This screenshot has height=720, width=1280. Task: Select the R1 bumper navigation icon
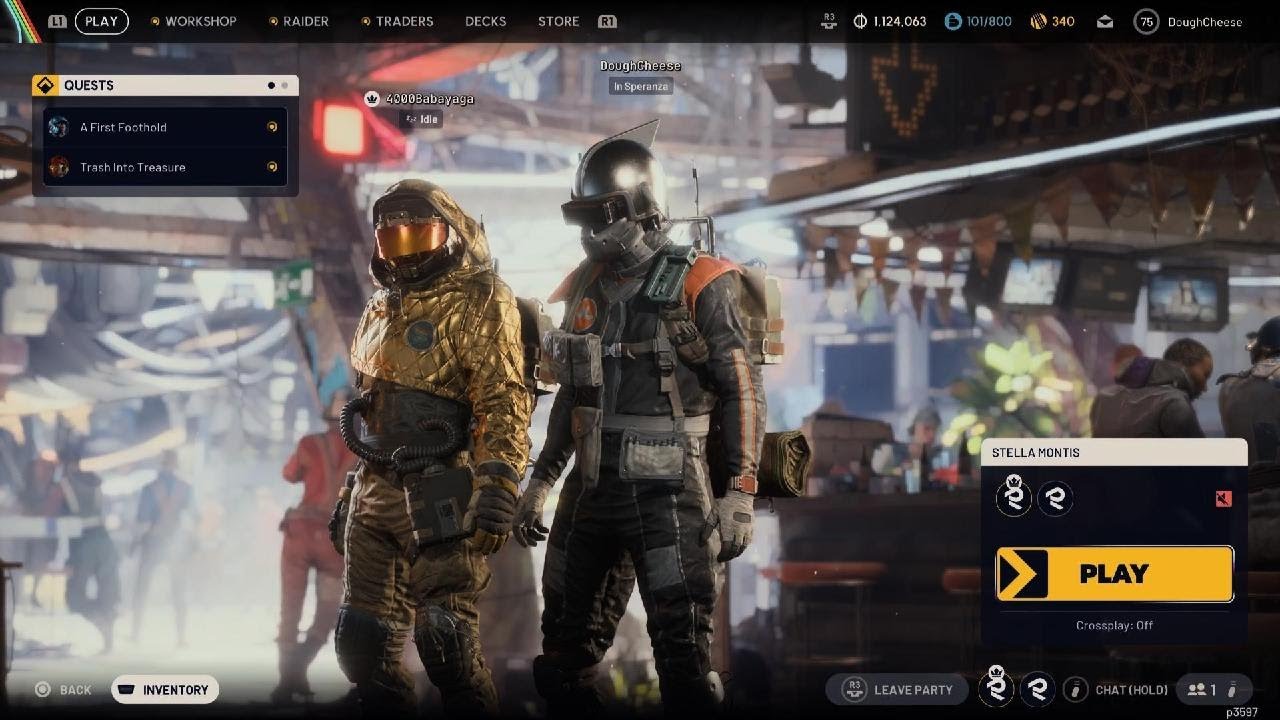[607, 21]
